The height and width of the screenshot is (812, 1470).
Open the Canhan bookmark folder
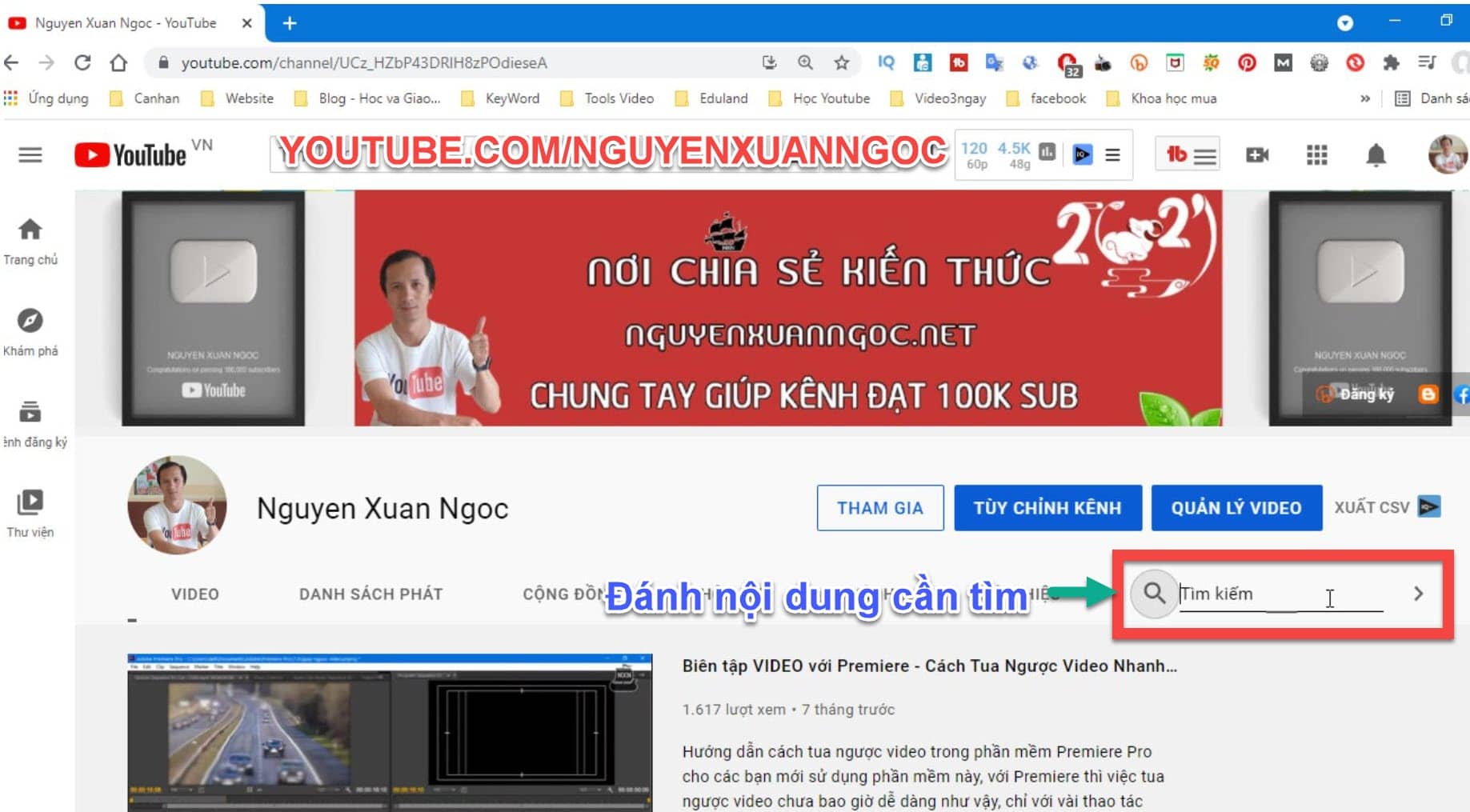(x=145, y=98)
